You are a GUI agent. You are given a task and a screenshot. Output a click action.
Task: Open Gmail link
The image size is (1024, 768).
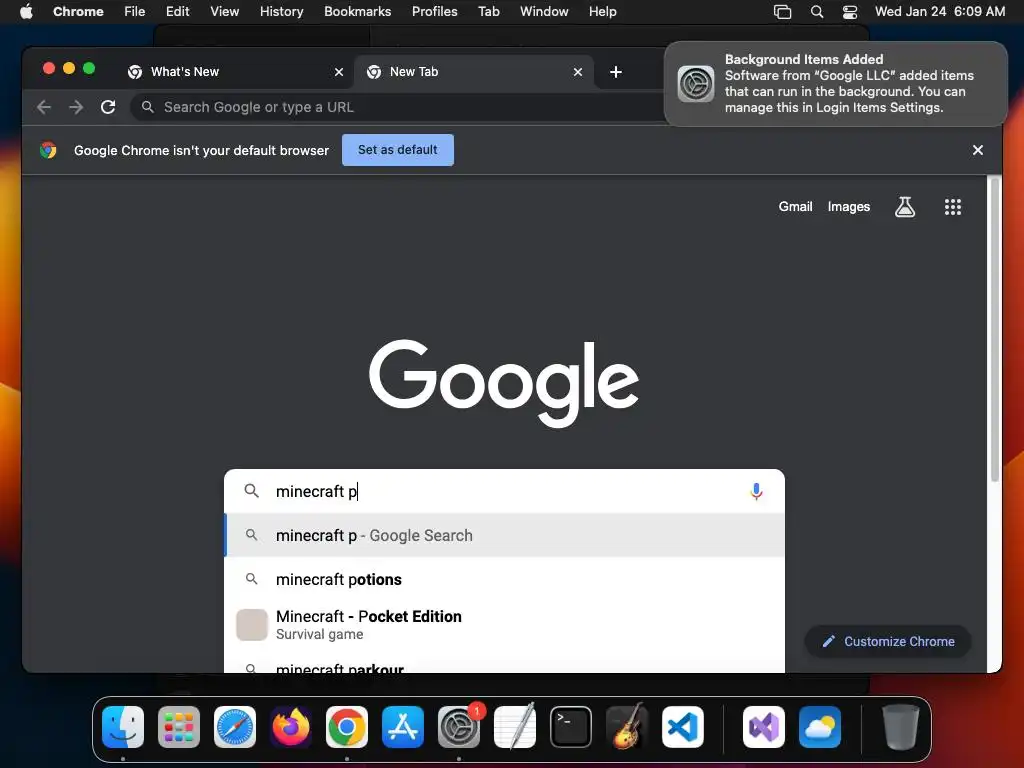[x=795, y=207]
